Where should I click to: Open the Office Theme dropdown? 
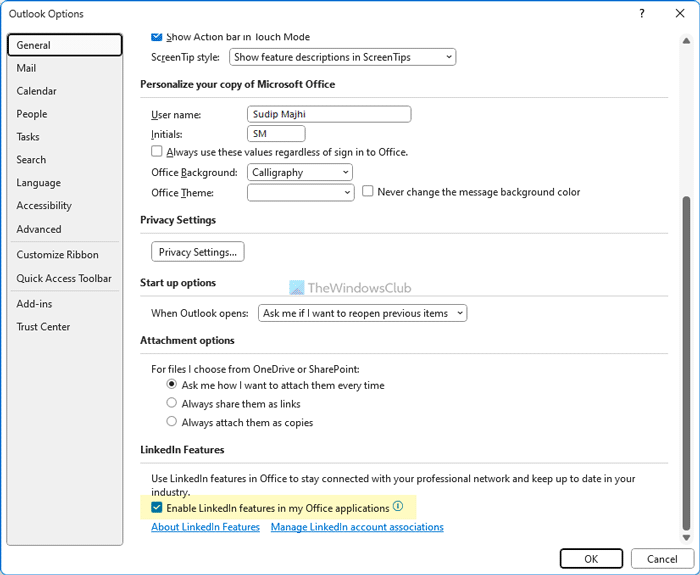300,193
